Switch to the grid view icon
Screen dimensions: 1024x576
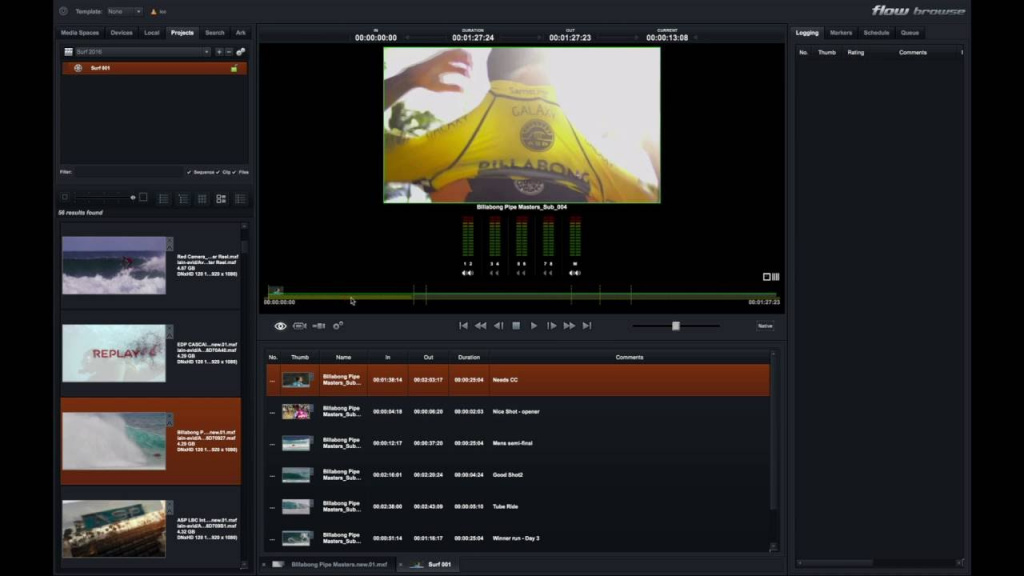pyautogui.click(x=202, y=199)
